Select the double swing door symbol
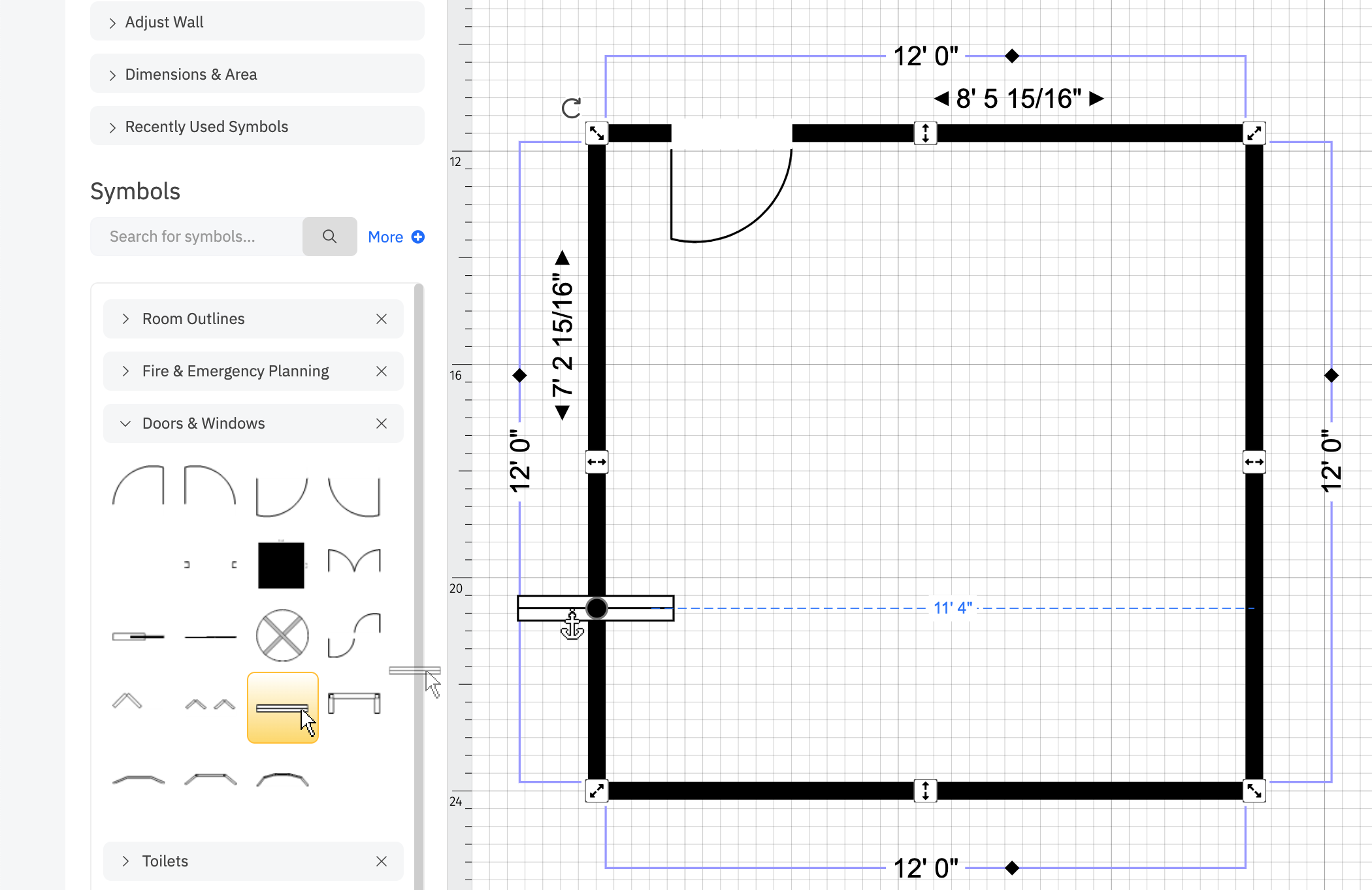 pyautogui.click(x=354, y=561)
